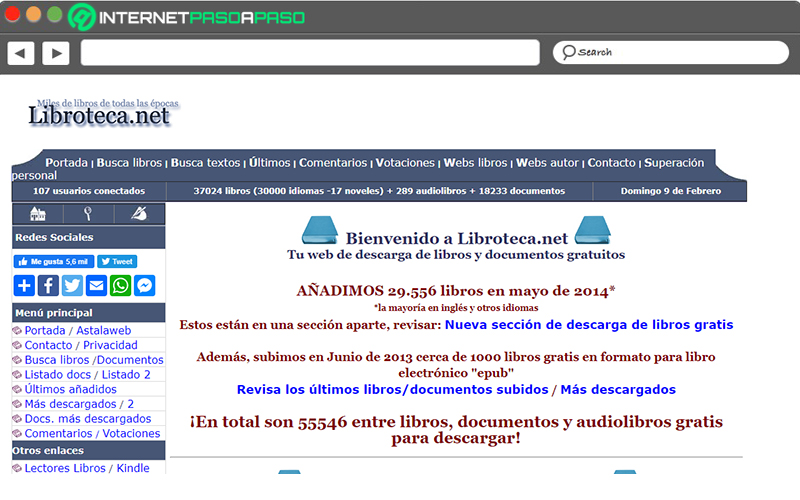Open the house icon in sidebar

tap(38, 214)
